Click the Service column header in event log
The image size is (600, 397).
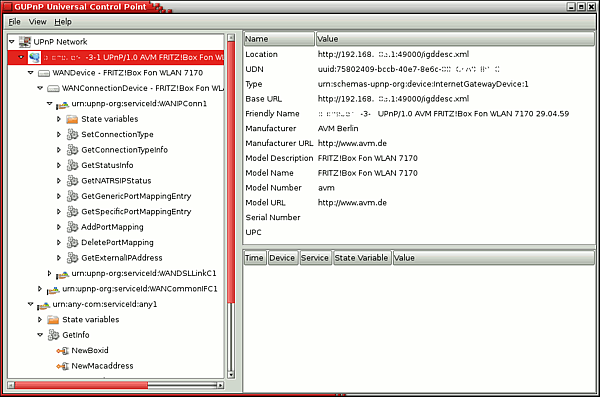(315, 258)
